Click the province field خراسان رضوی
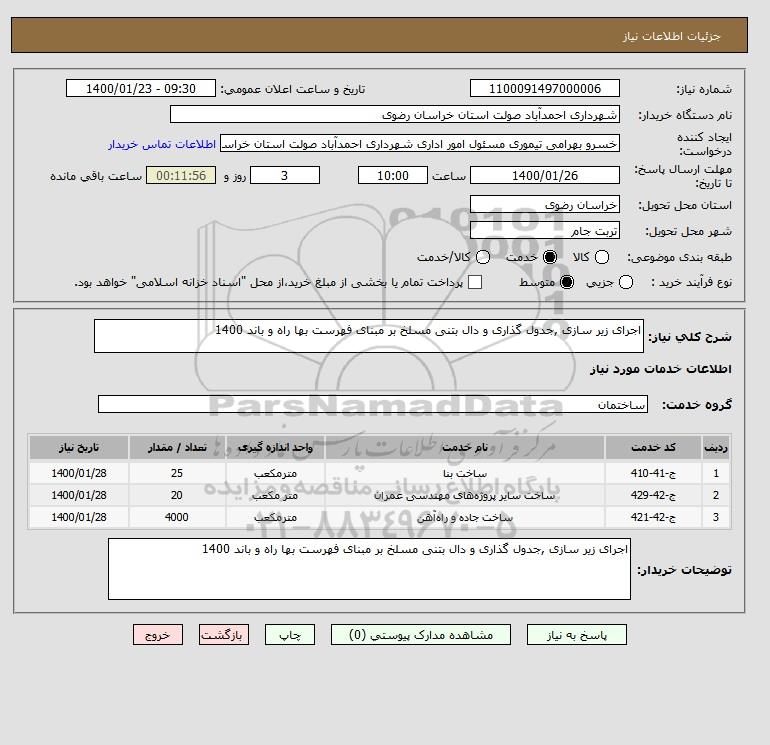This screenshot has width=770, height=745. pyautogui.click(x=545, y=204)
